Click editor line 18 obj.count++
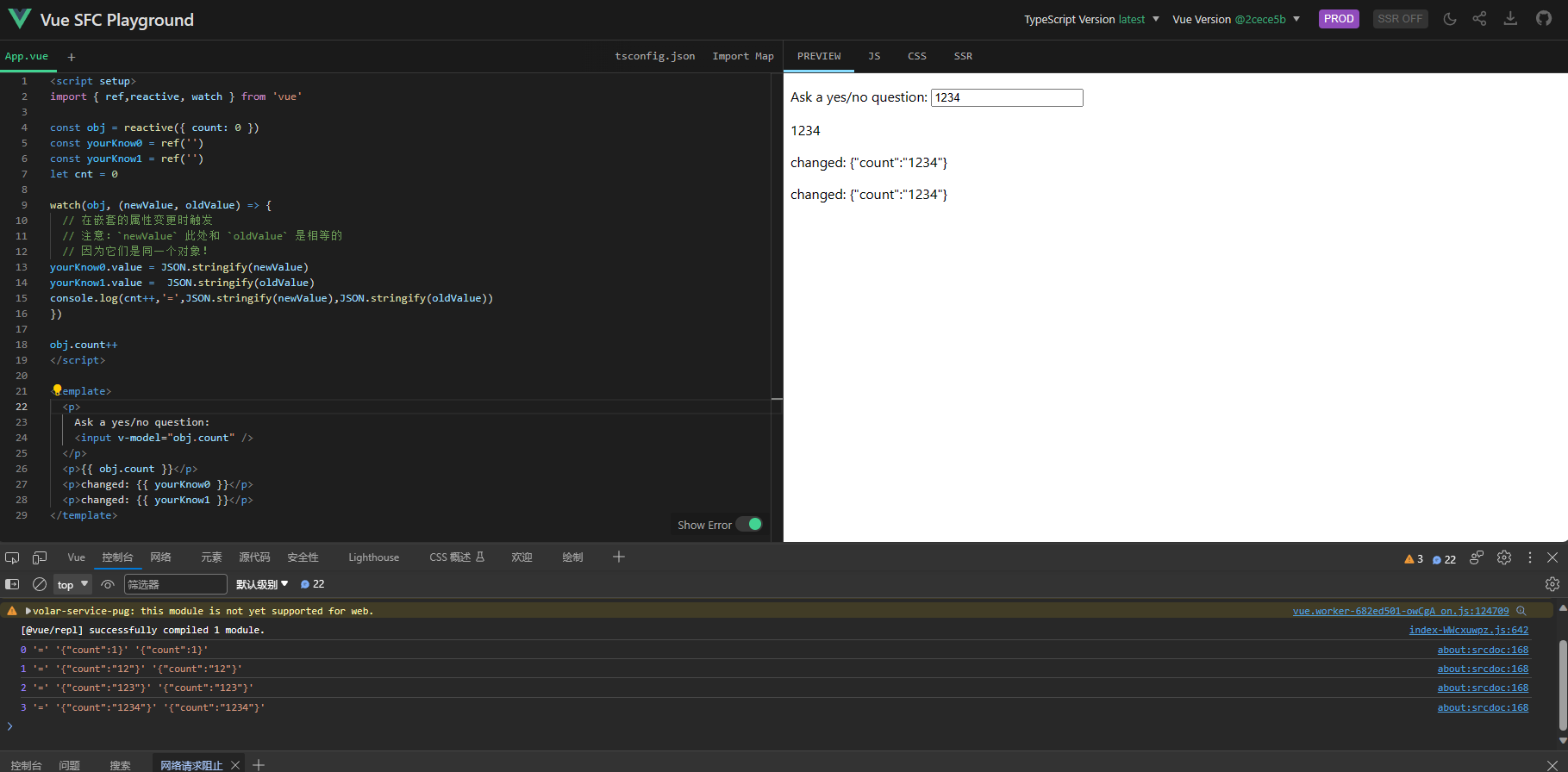 pyautogui.click(x=84, y=345)
